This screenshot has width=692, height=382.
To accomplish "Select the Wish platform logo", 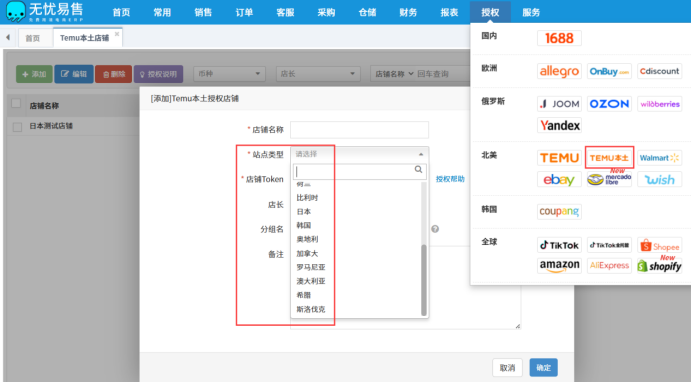I will (659, 180).
